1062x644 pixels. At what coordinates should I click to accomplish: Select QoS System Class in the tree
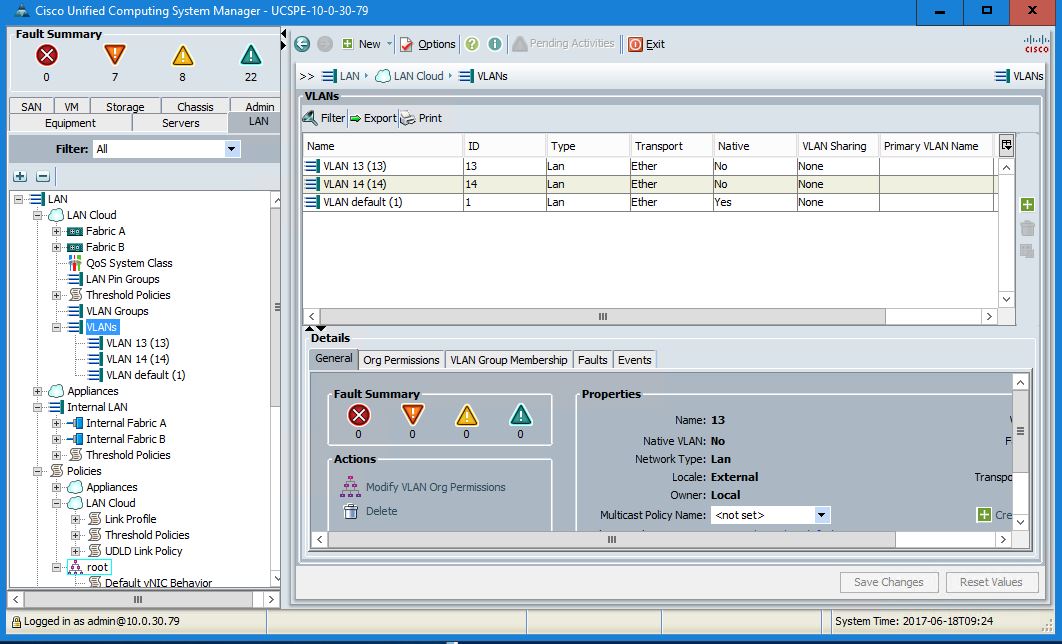(x=129, y=263)
